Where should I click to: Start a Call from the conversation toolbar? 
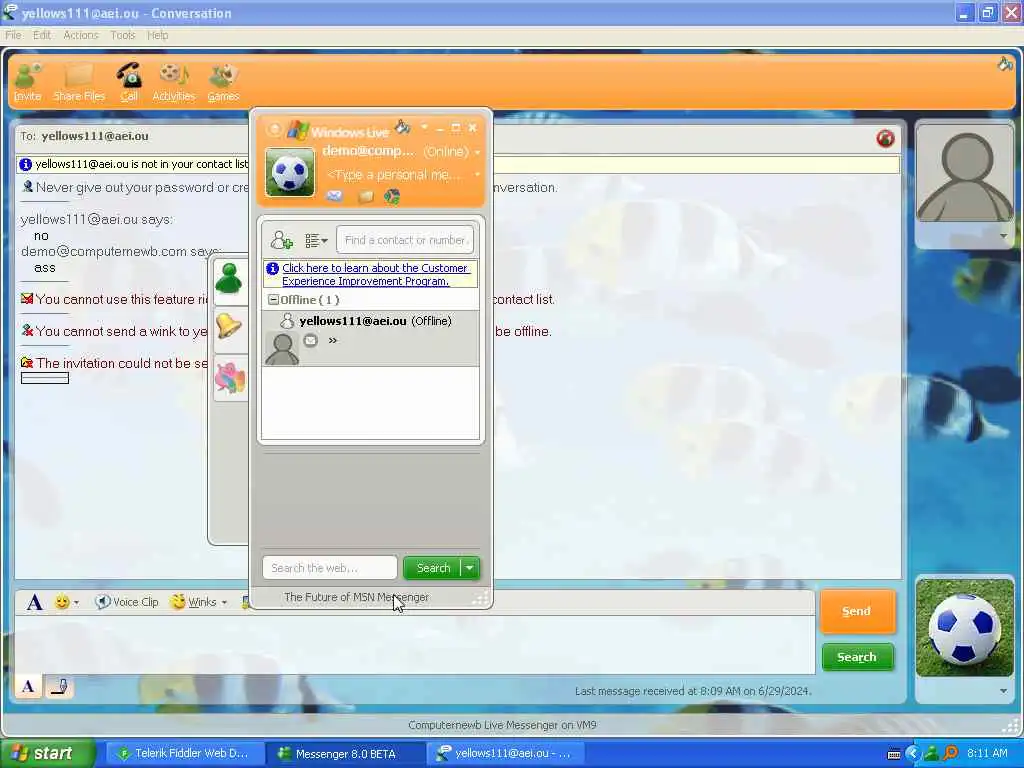tap(129, 82)
